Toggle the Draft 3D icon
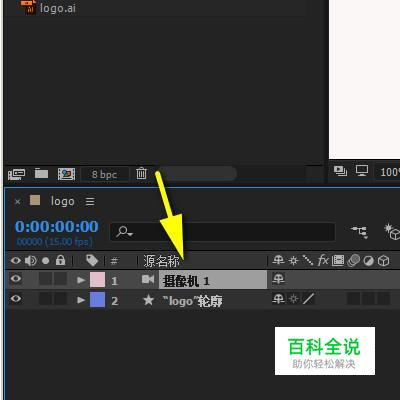Viewport: 400px width, 400px height. pos(392,232)
